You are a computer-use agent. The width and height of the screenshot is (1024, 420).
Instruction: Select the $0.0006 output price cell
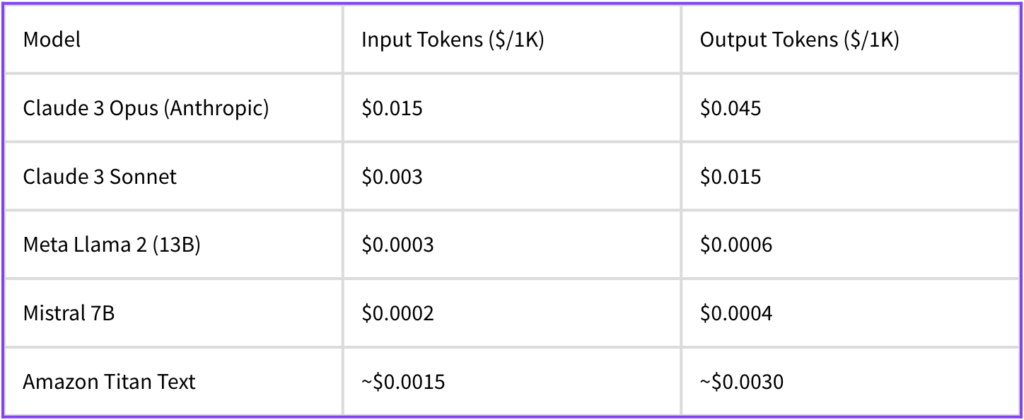tap(735, 246)
